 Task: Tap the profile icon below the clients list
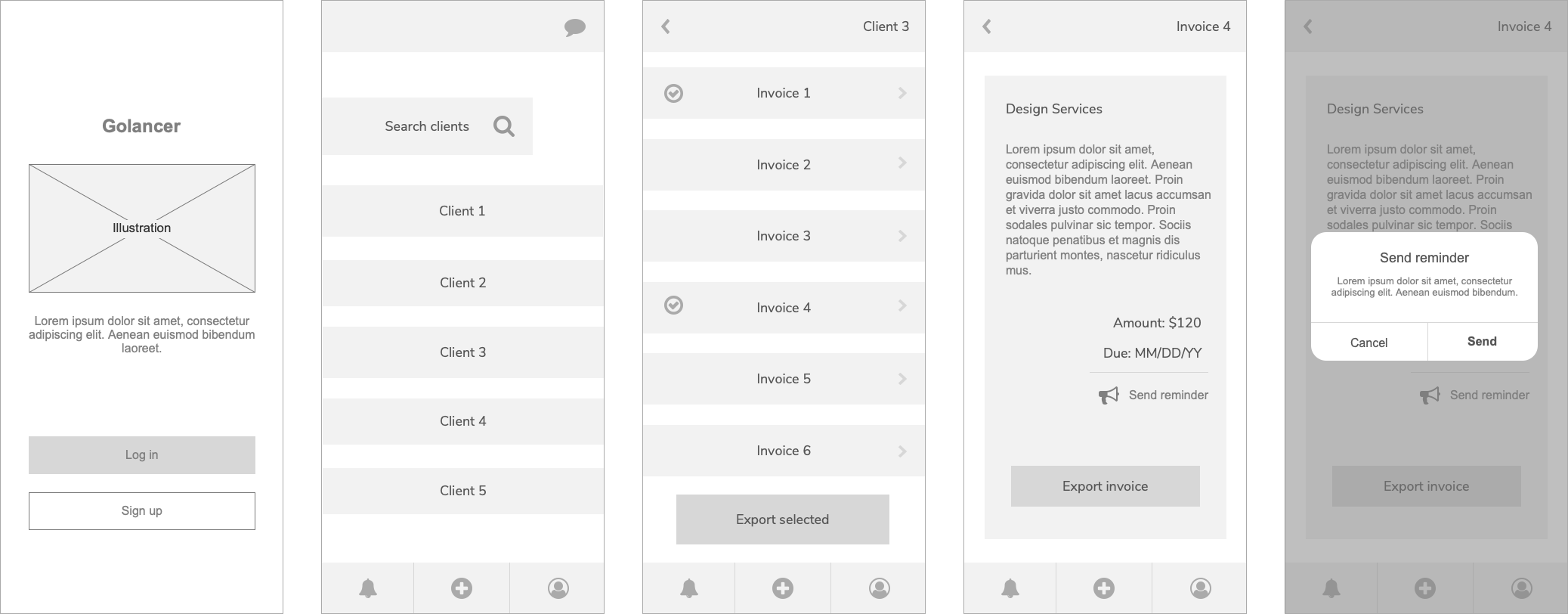tap(558, 588)
